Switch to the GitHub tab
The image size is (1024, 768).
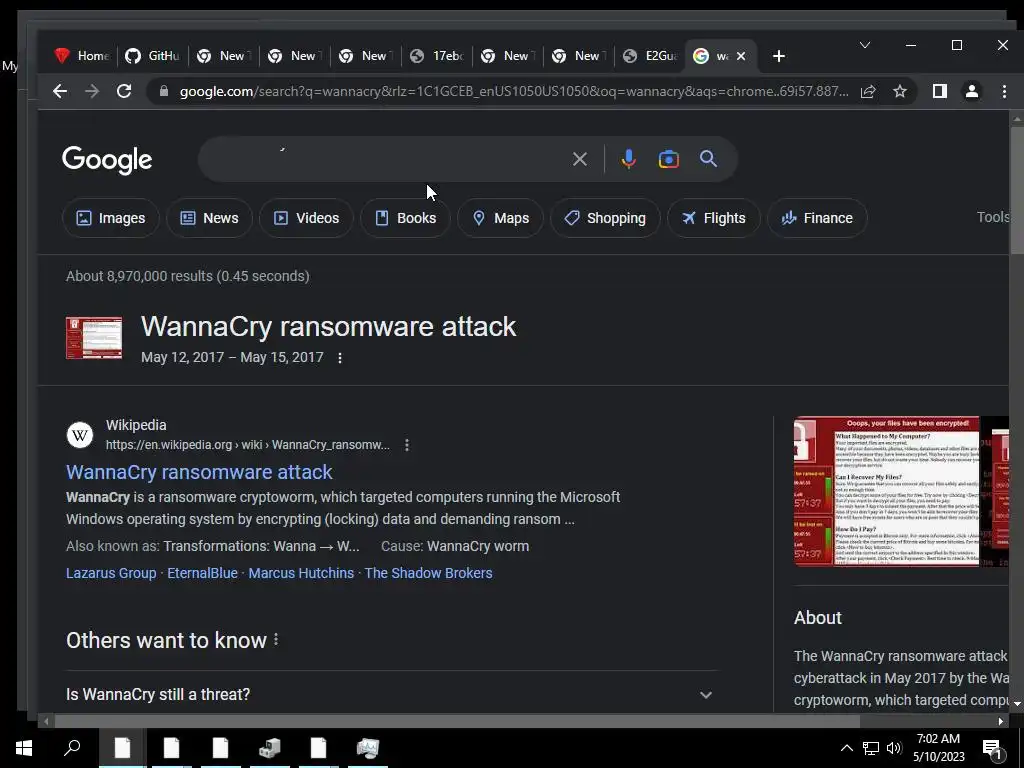point(153,56)
